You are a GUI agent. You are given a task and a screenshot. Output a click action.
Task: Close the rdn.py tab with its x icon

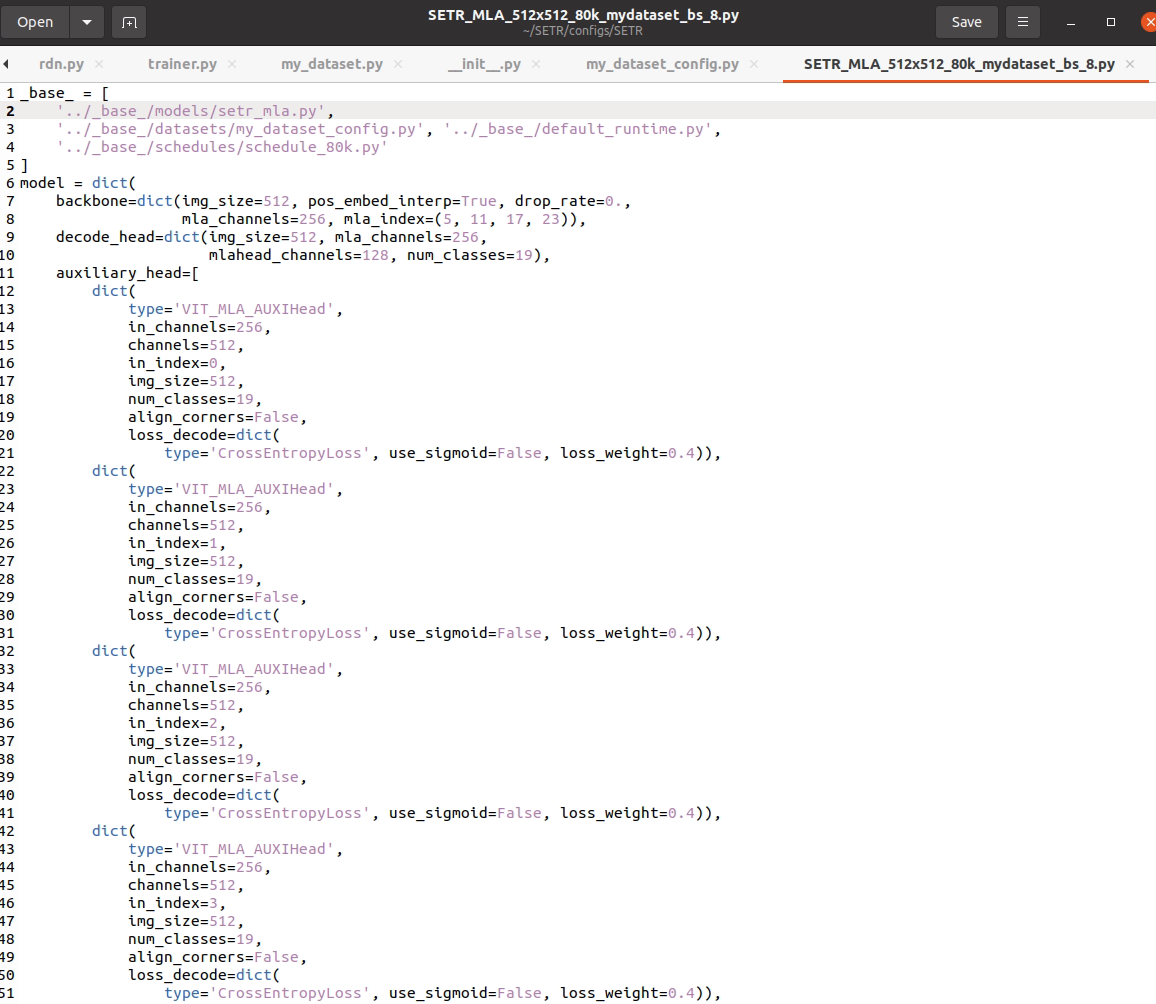98,63
